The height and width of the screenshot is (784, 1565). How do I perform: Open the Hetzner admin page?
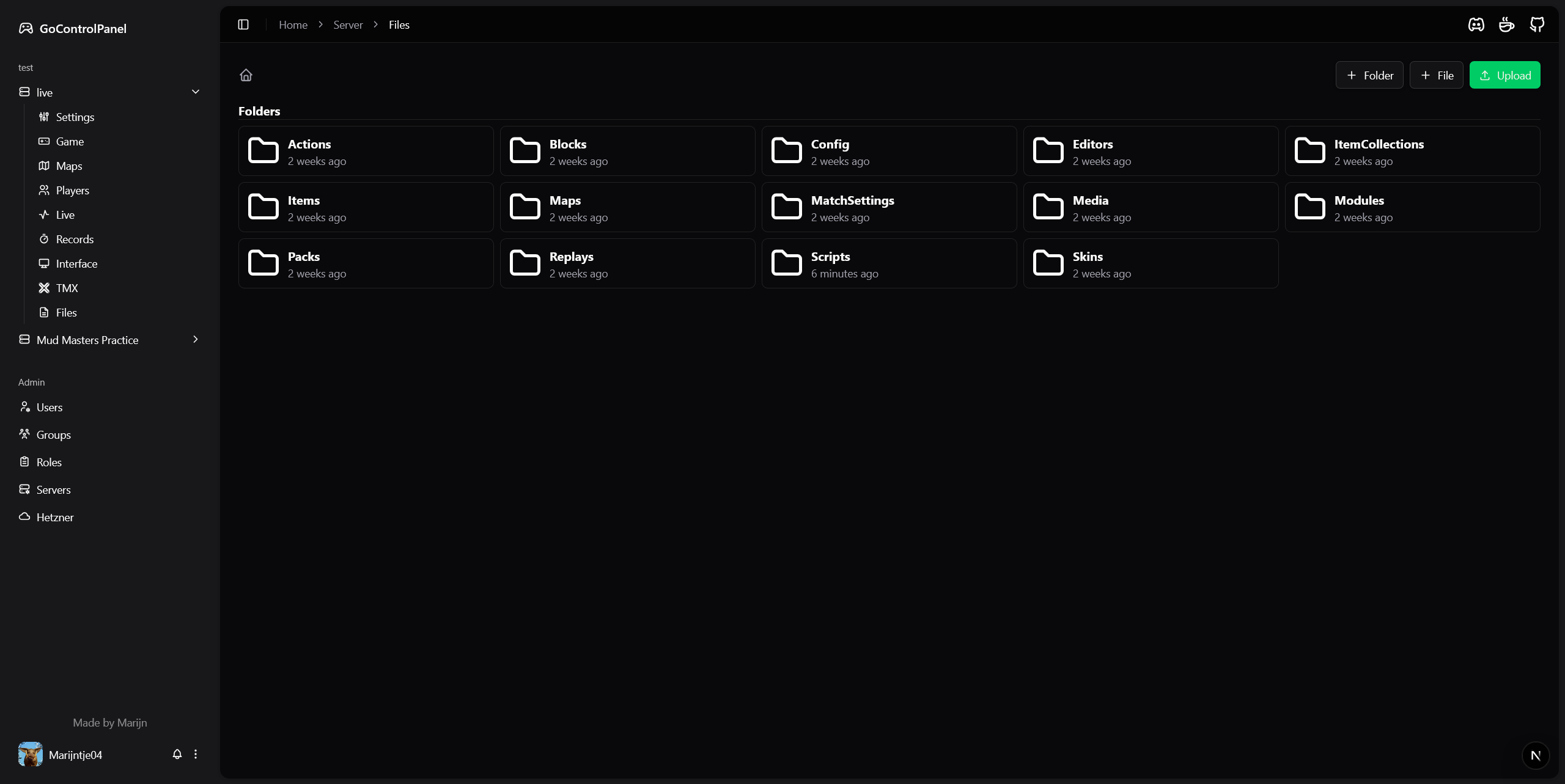click(54, 517)
